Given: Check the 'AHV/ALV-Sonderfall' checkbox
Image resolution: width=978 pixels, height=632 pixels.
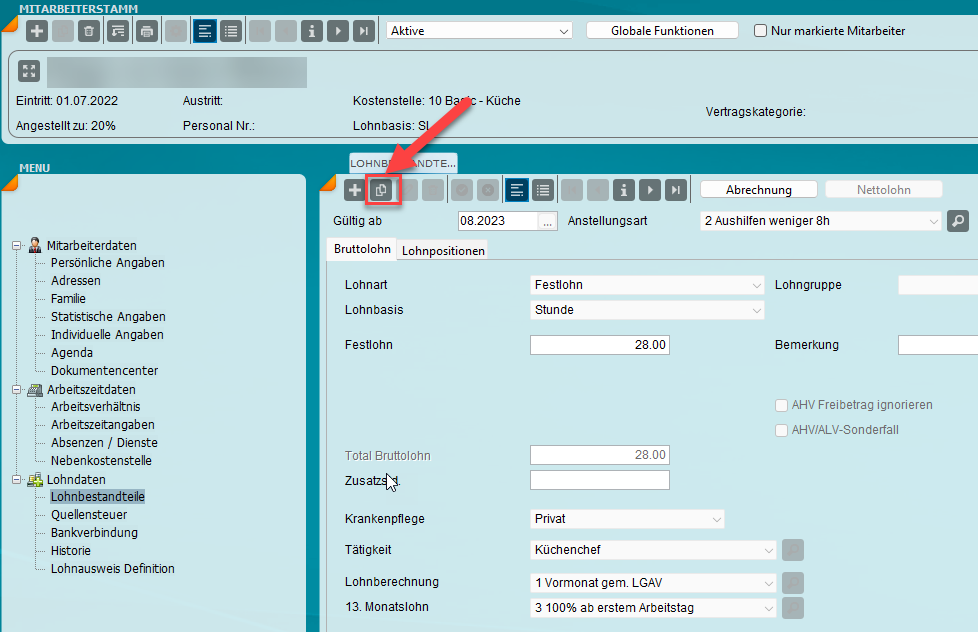Looking at the screenshot, I should click(x=782, y=430).
